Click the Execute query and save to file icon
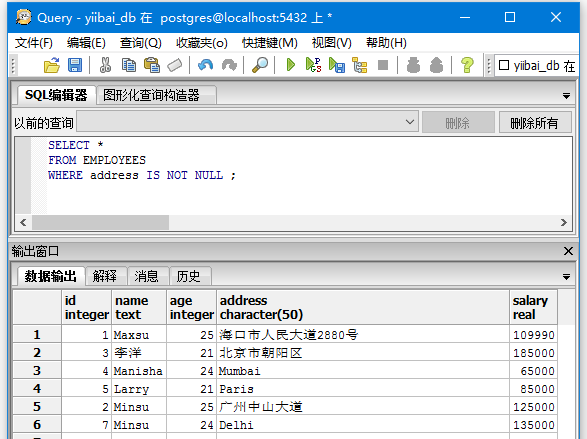Viewport: 587px width, 439px height. [337, 65]
